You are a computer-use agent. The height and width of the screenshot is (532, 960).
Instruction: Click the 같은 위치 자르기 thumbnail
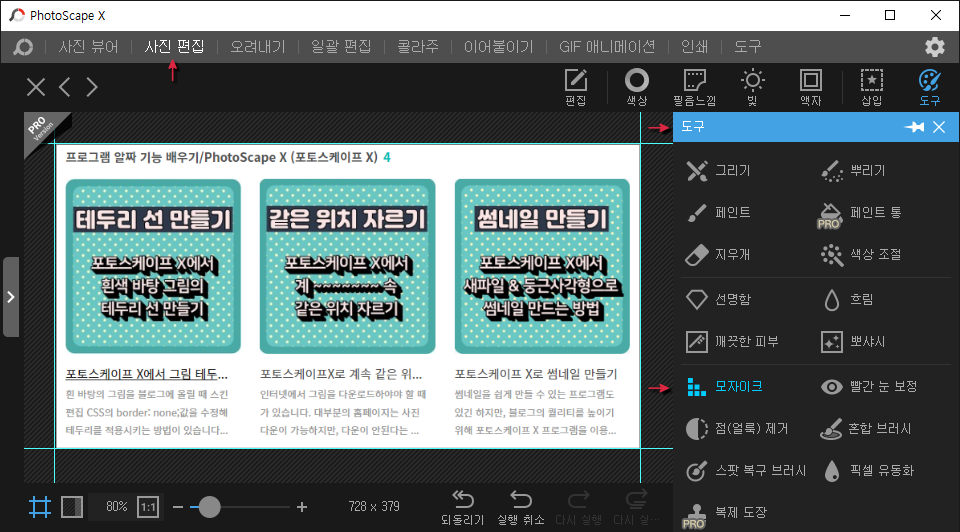(347, 266)
